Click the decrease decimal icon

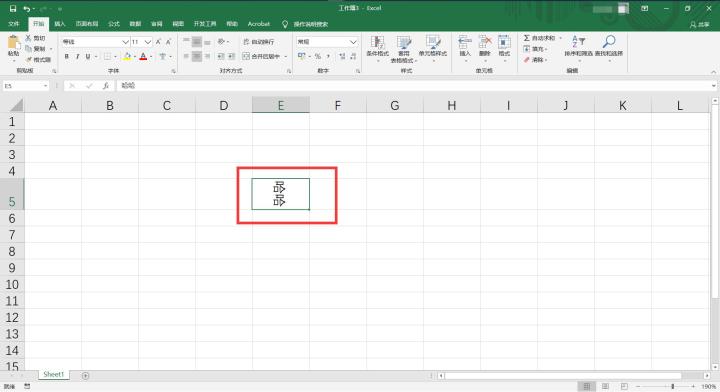(353, 56)
